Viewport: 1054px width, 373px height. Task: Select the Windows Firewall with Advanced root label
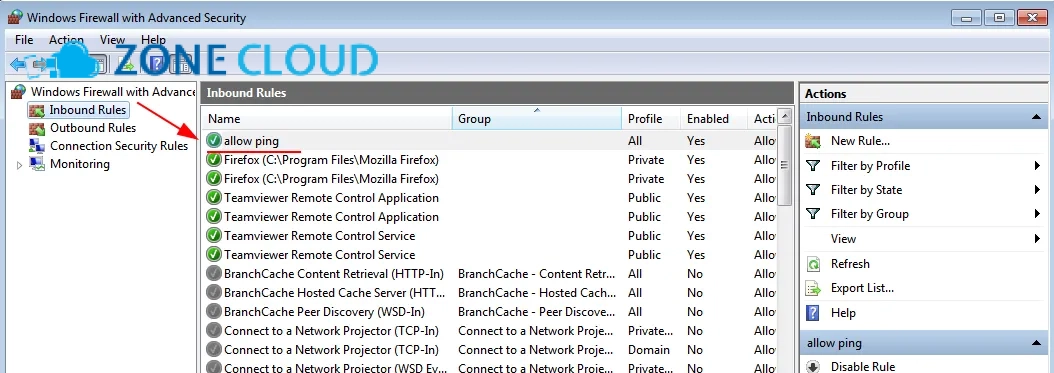113,91
